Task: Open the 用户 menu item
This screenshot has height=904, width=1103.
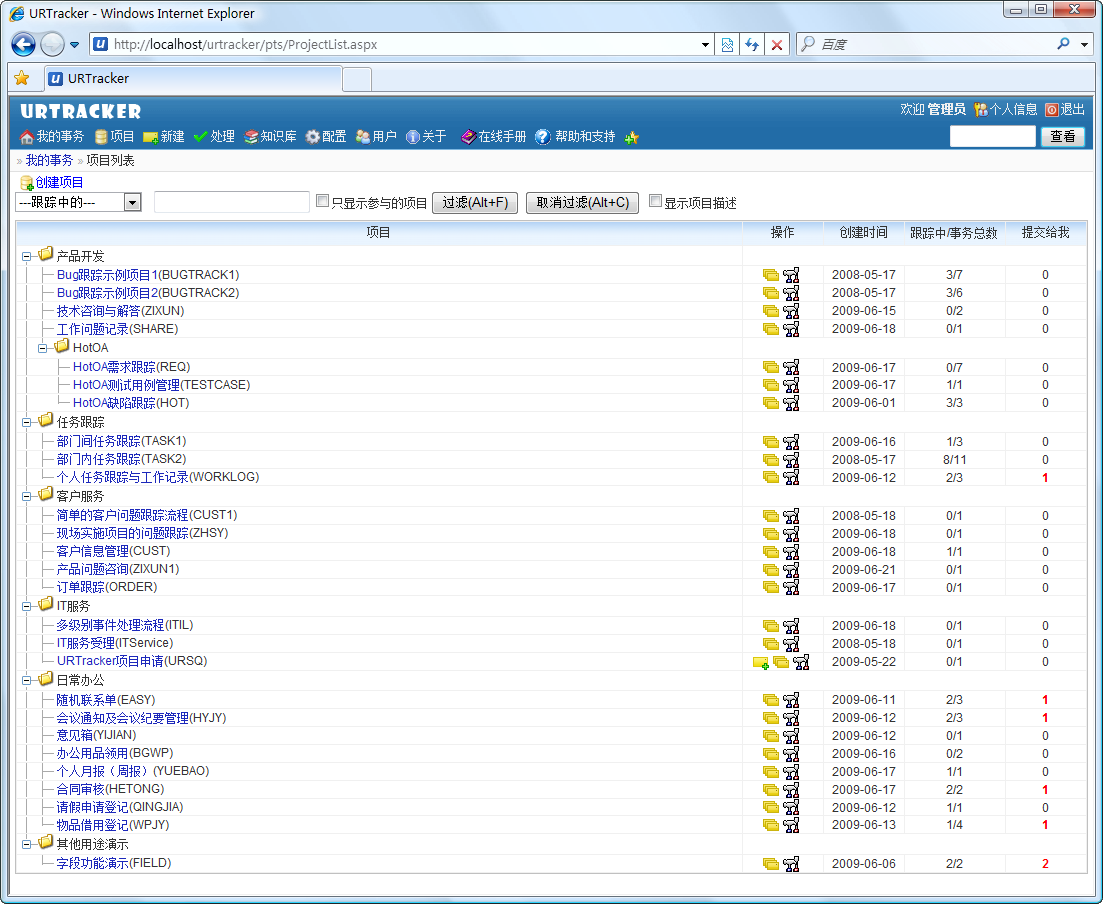Action: pyautogui.click(x=376, y=136)
